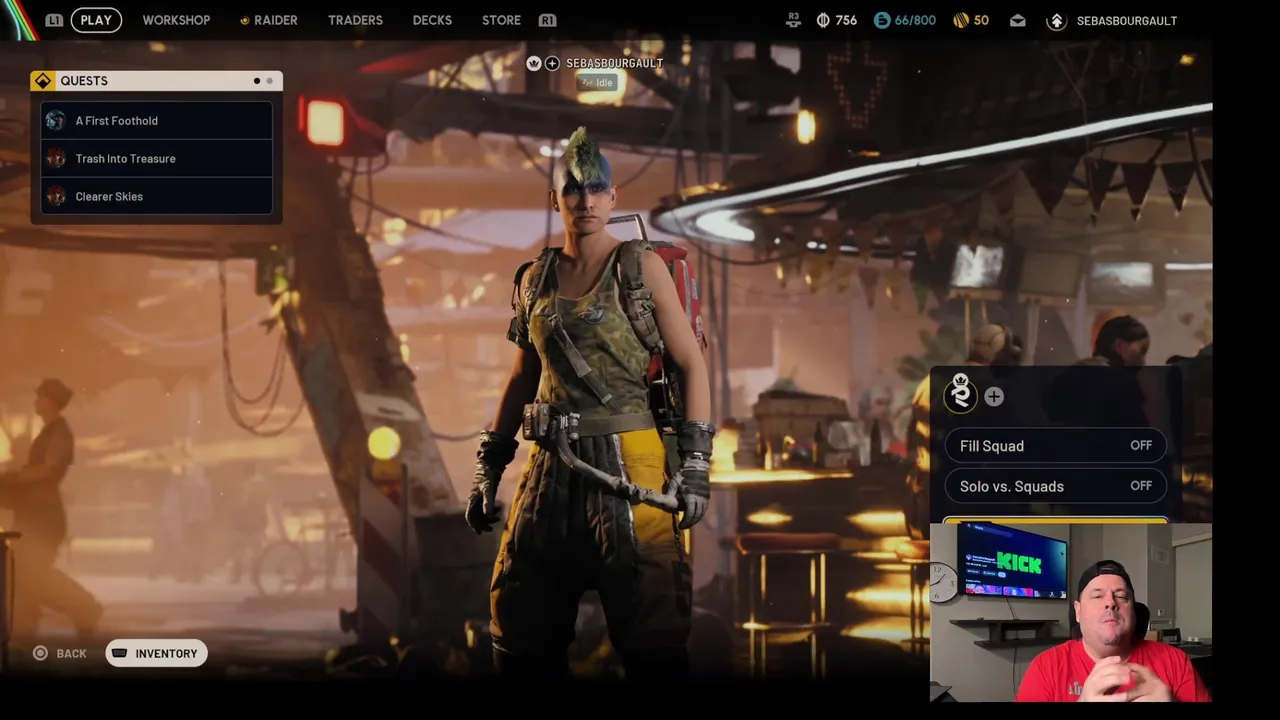Click the yellow QUESTS diamond icon

click(x=43, y=81)
